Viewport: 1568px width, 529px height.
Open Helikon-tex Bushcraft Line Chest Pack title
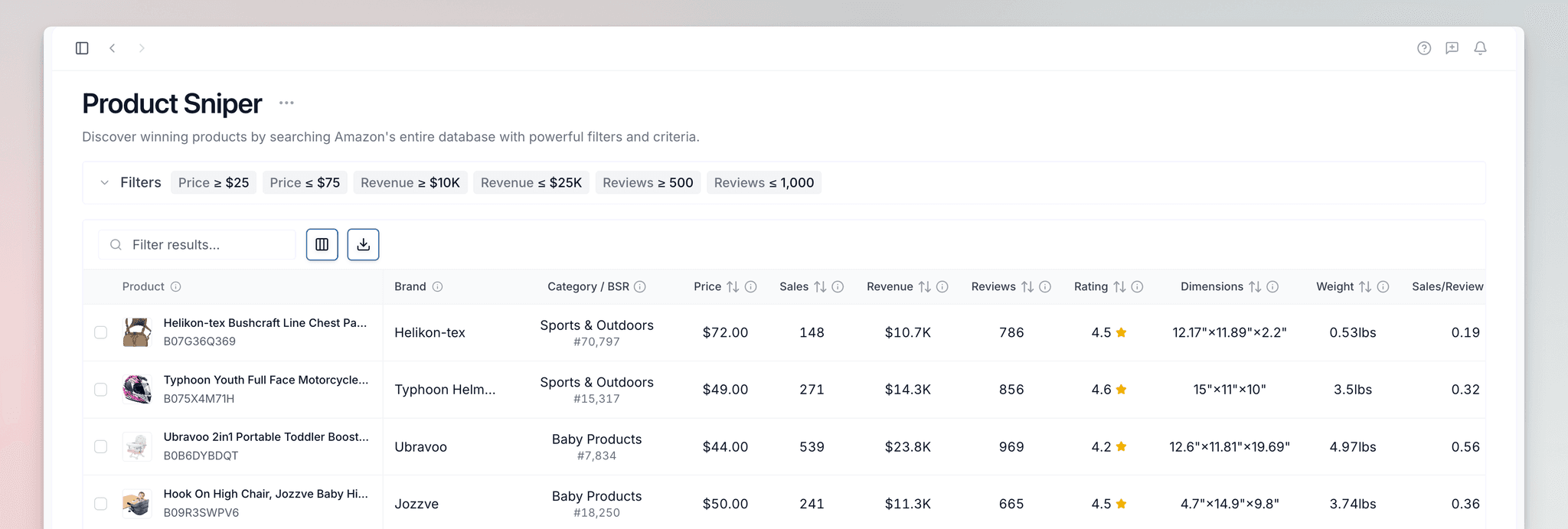[x=265, y=323]
